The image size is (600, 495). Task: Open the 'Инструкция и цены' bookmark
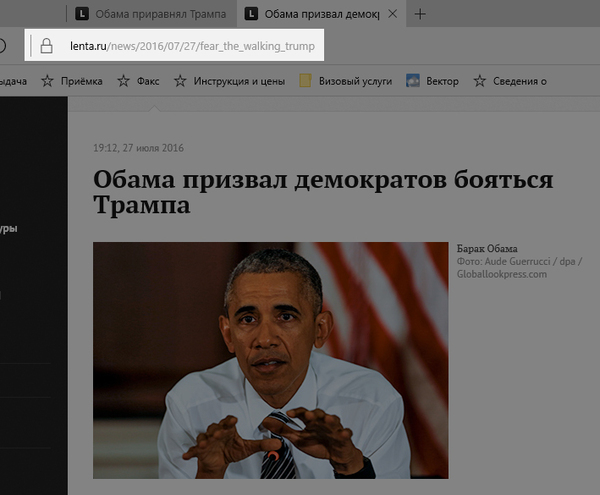pyautogui.click(x=238, y=81)
